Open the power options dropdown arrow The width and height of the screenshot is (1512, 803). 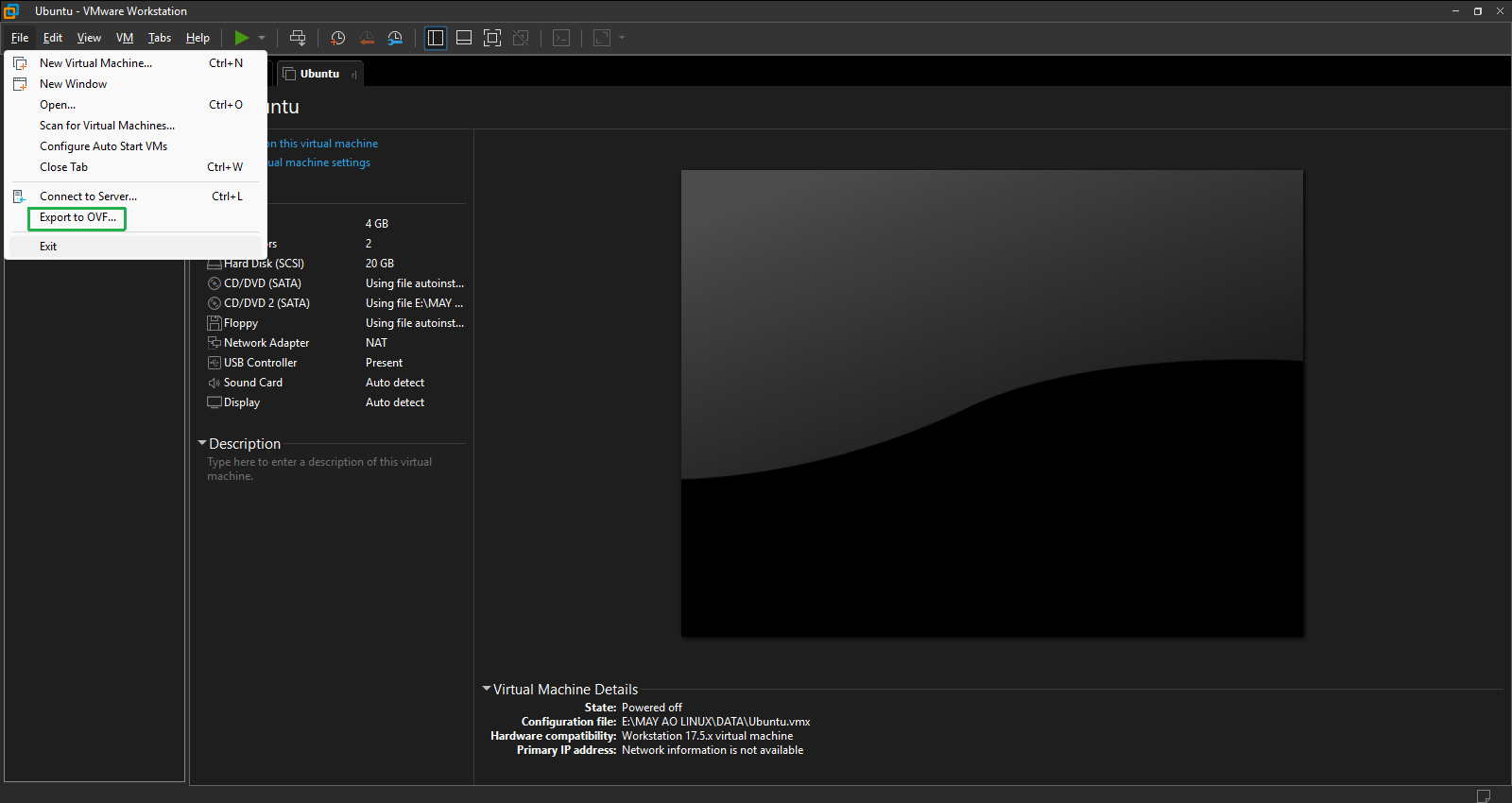(x=262, y=38)
